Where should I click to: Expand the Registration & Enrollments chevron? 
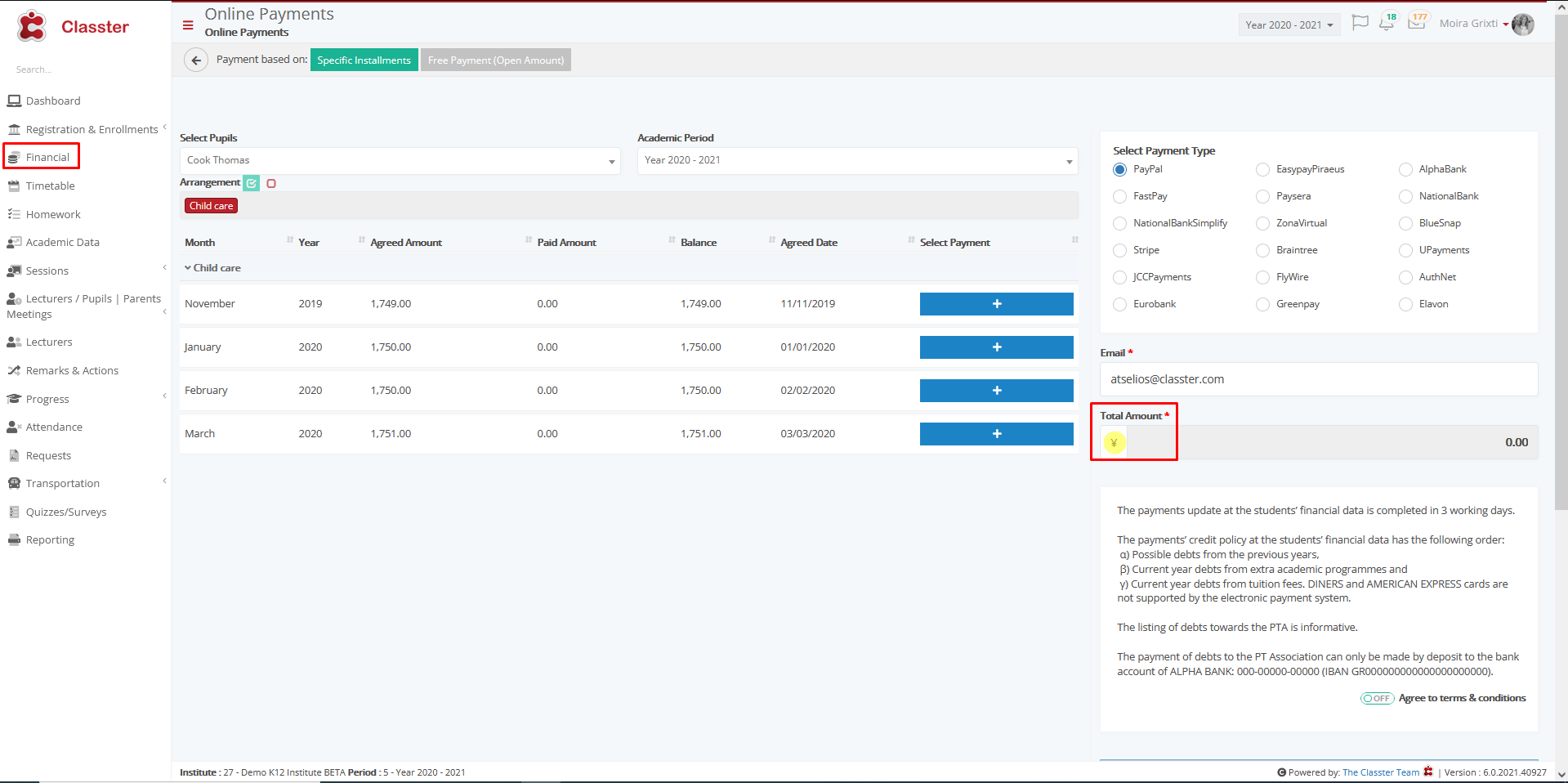tap(164, 127)
